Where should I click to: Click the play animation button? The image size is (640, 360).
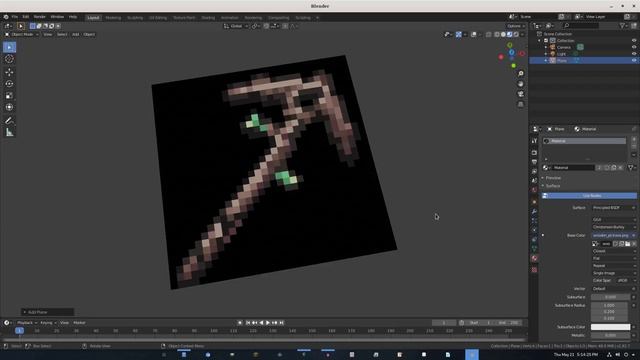[x=268, y=323]
